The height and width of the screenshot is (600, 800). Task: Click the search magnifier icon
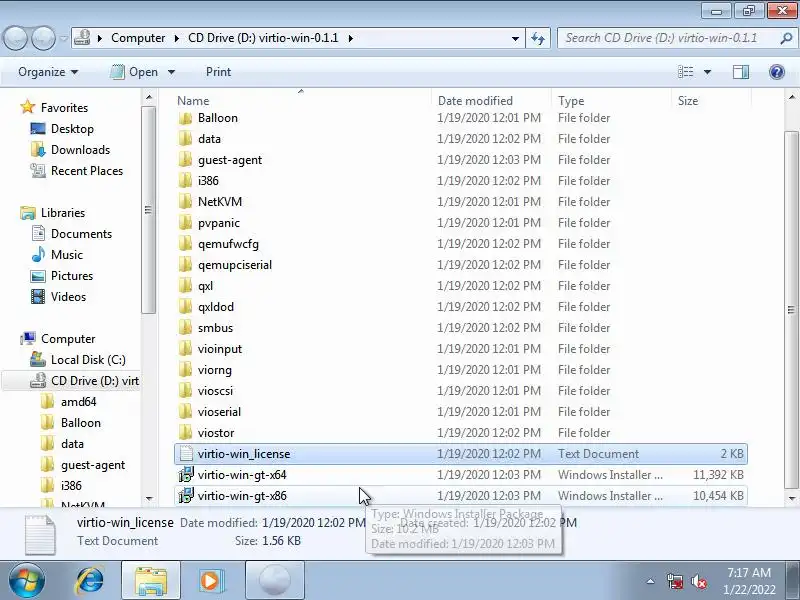[x=786, y=38]
